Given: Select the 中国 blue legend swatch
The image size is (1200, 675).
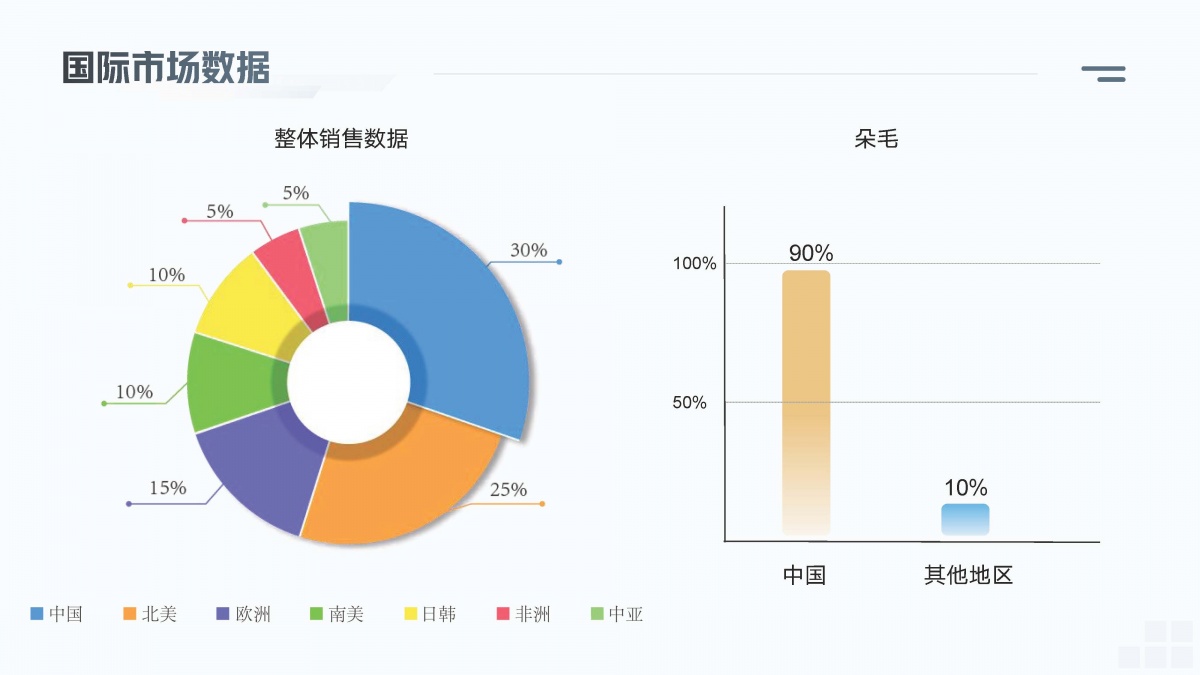Looking at the screenshot, I should (x=37, y=614).
